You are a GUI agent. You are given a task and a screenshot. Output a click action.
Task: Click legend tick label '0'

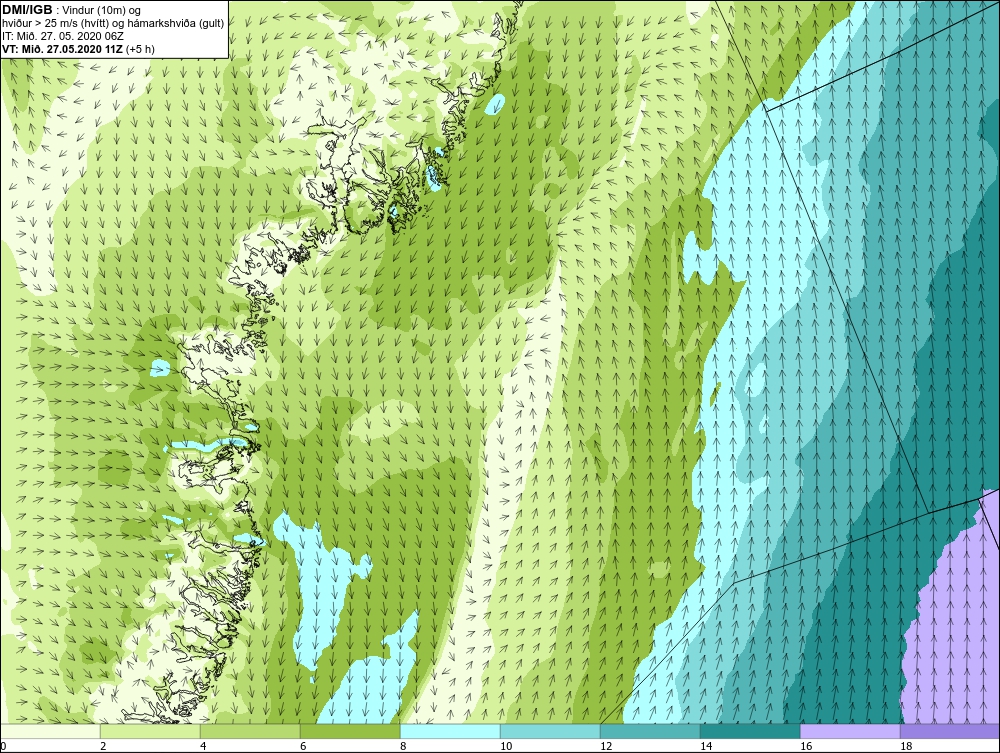click(x=4, y=747)
